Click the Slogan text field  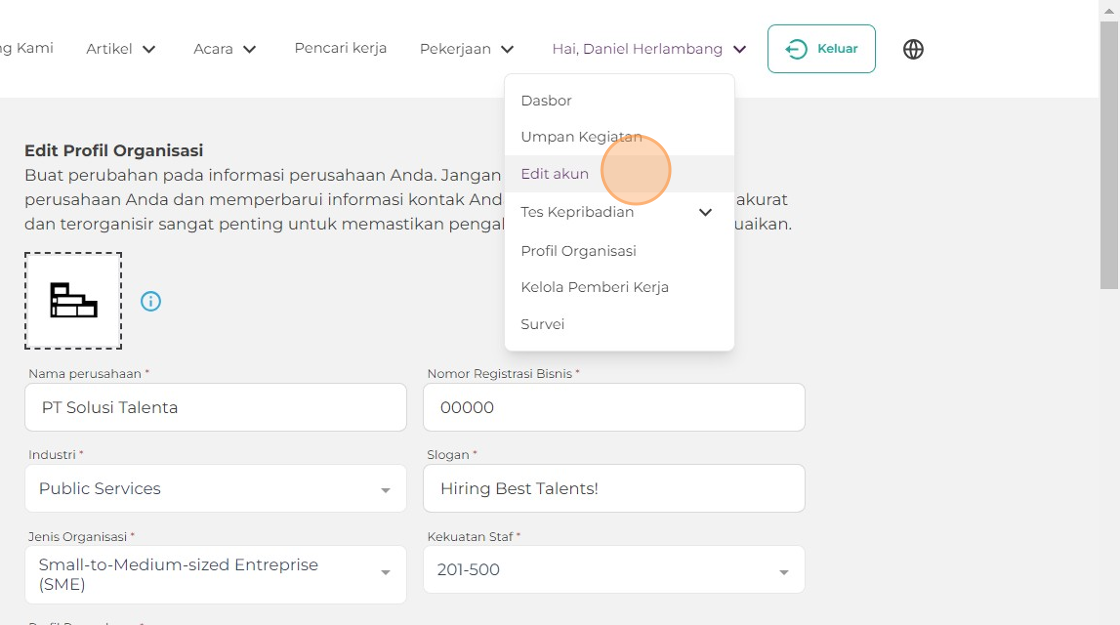tap(613, 488)
